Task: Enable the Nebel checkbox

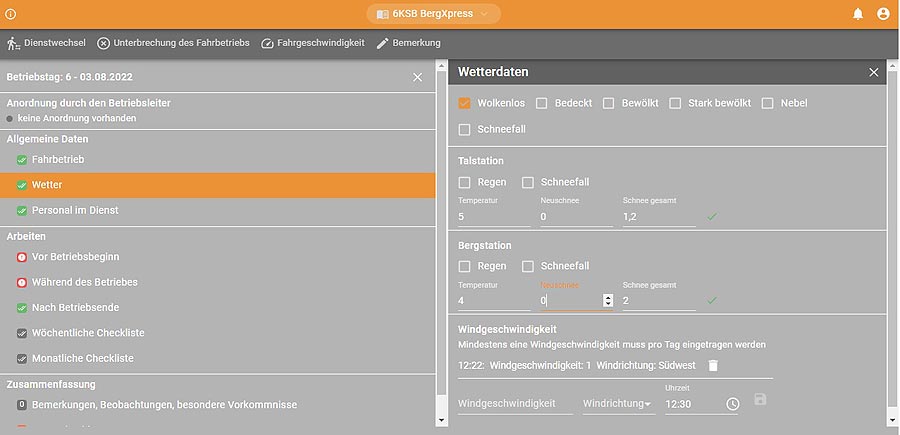Action: pos(768,103)
